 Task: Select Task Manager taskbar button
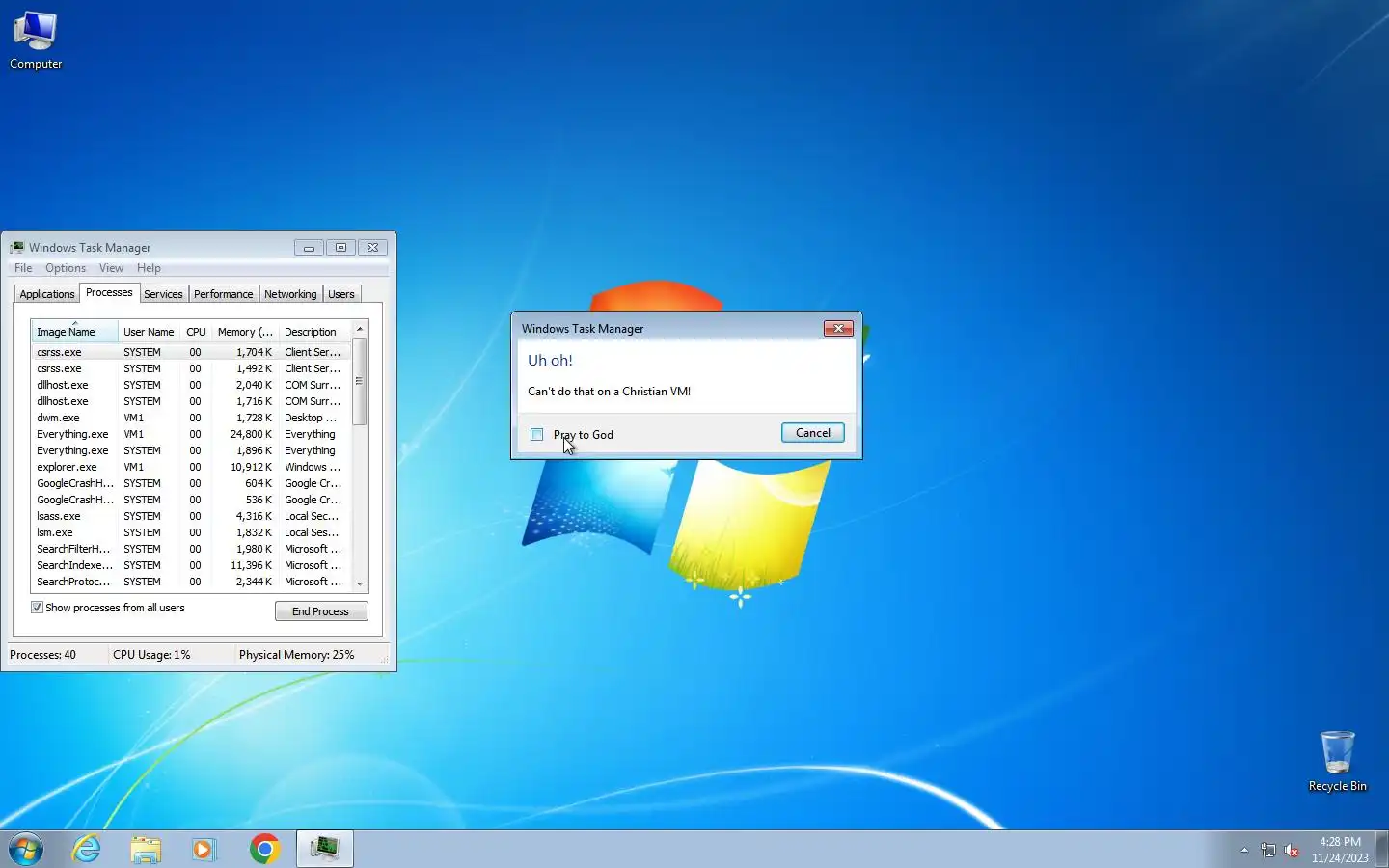(x=324, y=849)
